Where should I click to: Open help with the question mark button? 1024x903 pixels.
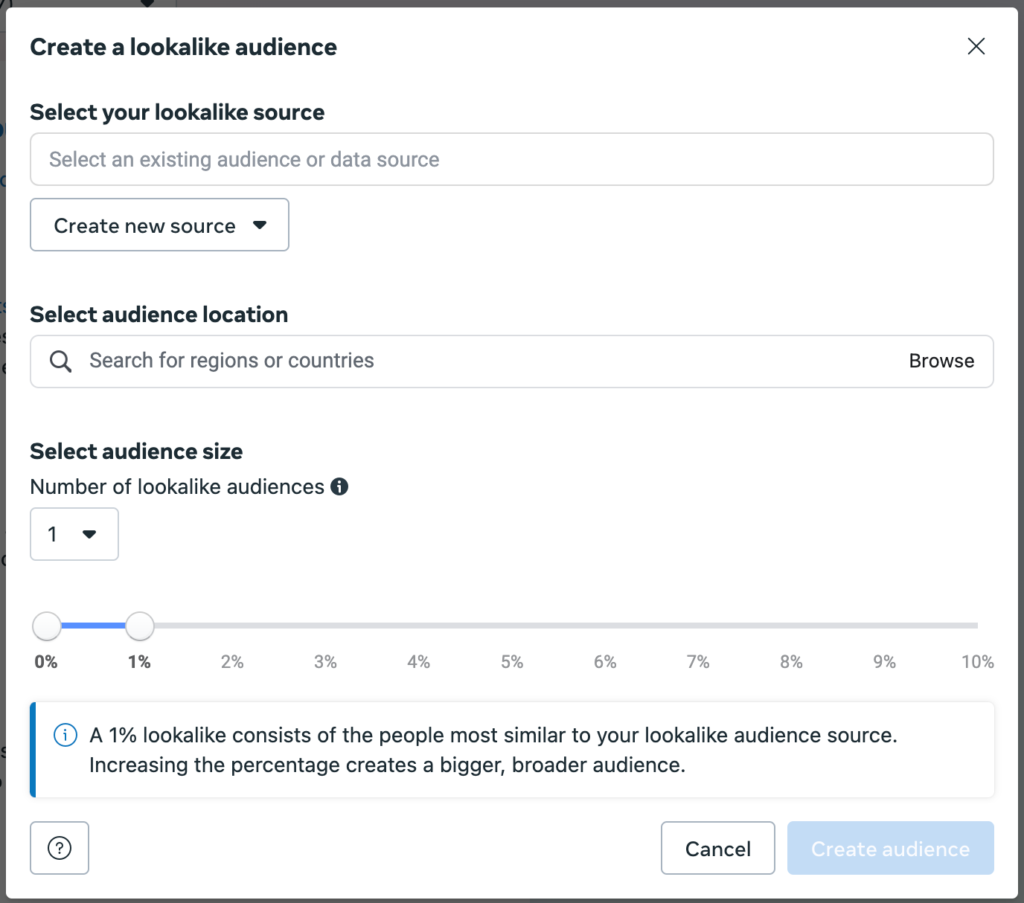coord(60,848)
